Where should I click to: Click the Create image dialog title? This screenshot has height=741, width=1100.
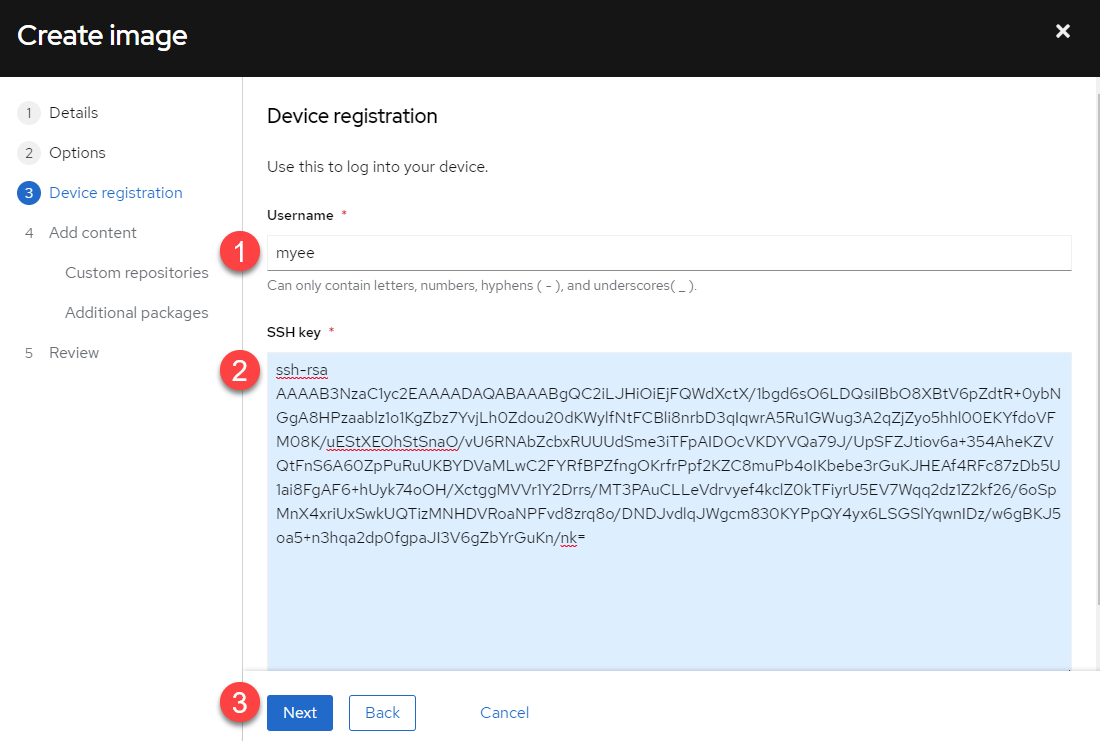coord(102,36)
